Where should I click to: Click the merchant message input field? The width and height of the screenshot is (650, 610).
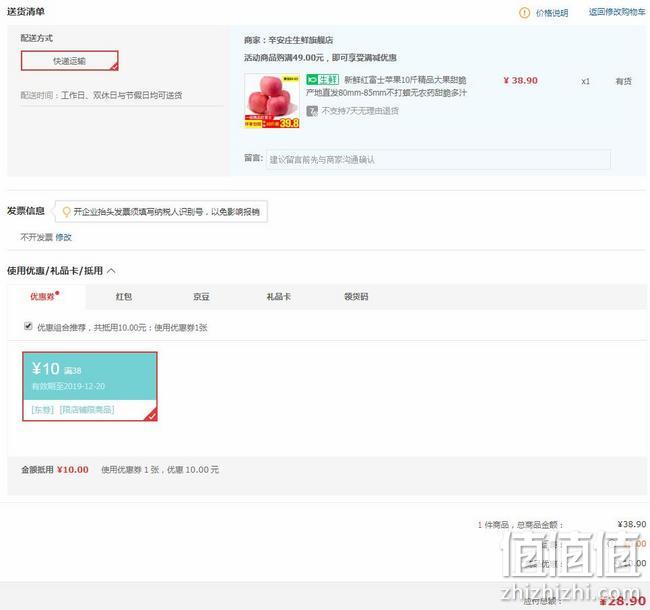click(438, 160)
